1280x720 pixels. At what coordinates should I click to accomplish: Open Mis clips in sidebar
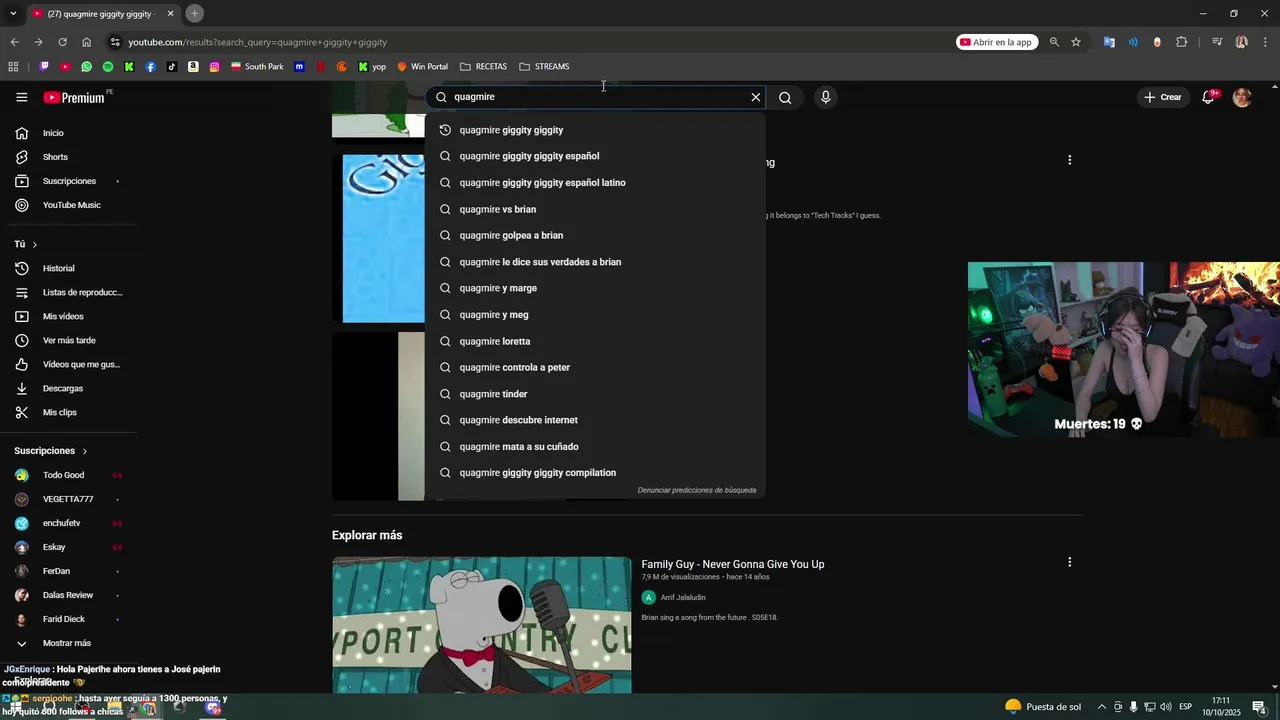[x=69, y=412]
